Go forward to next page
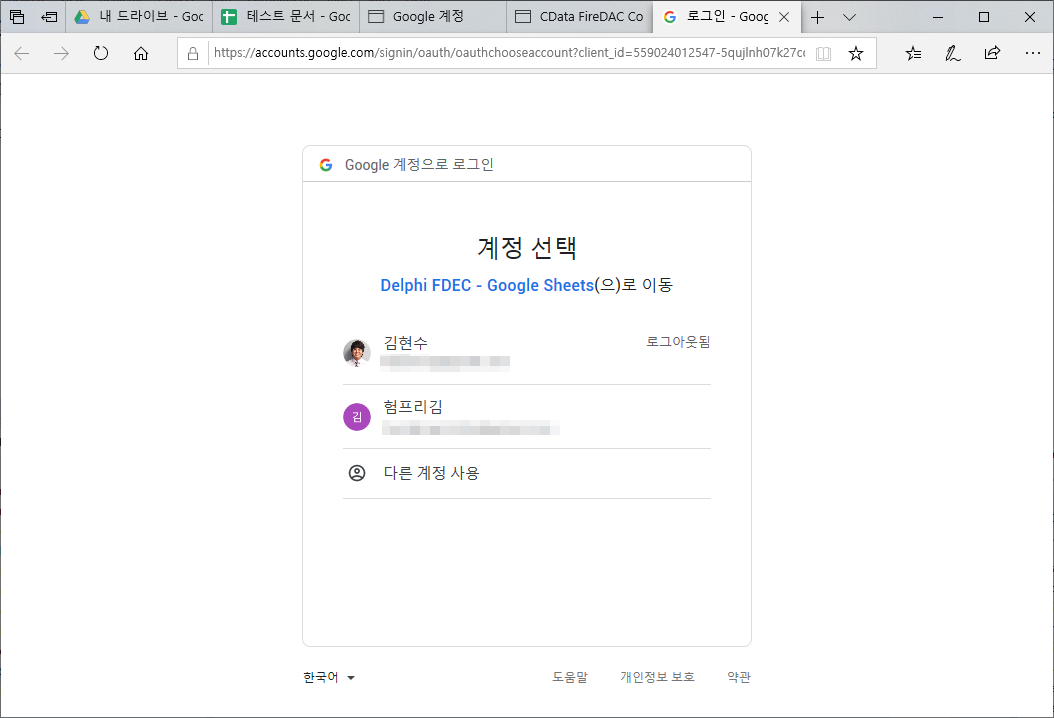 (x=61, y=53)
